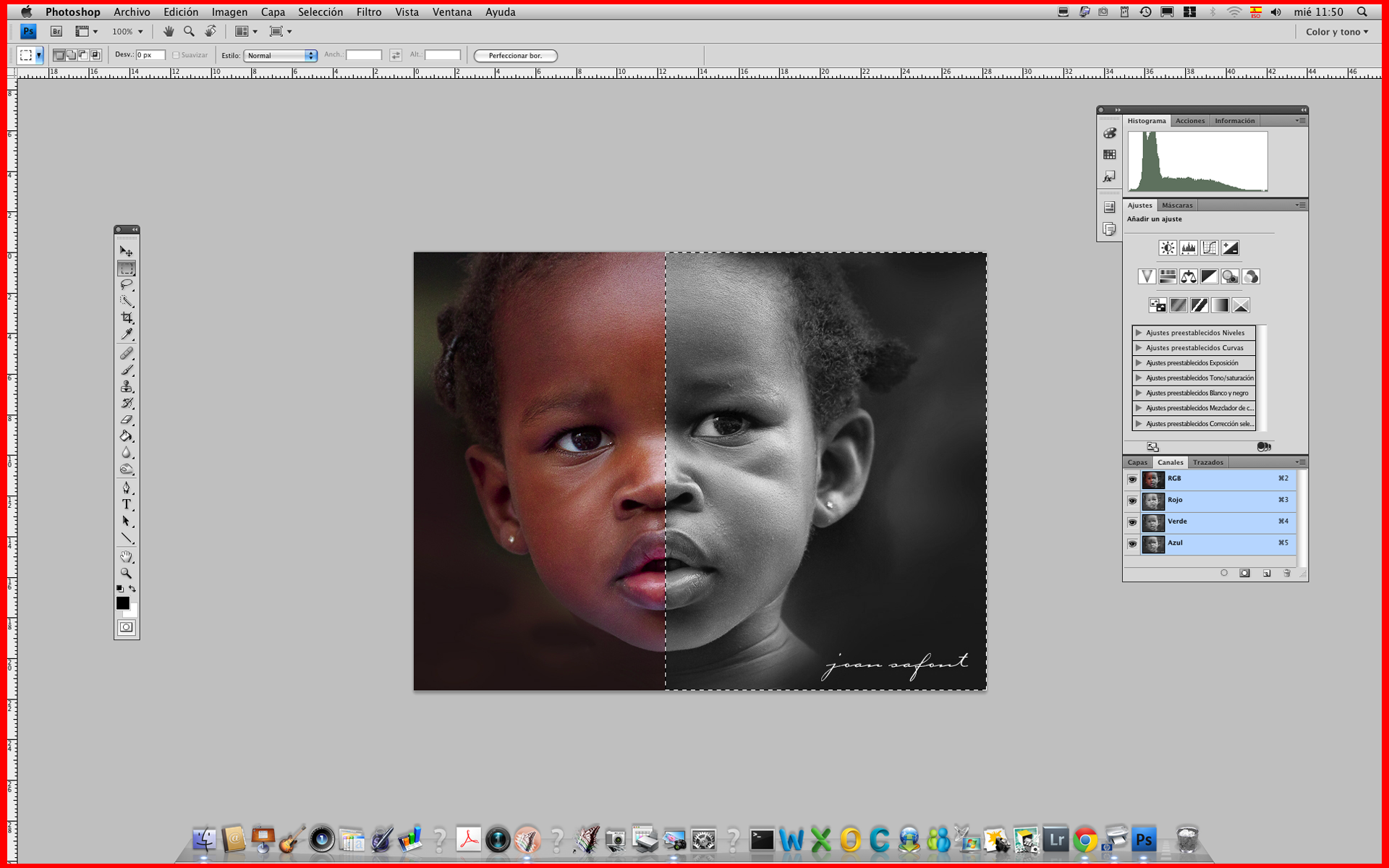Select the Lasso tool
The image size is (1389, 868).
coord(127,284)
